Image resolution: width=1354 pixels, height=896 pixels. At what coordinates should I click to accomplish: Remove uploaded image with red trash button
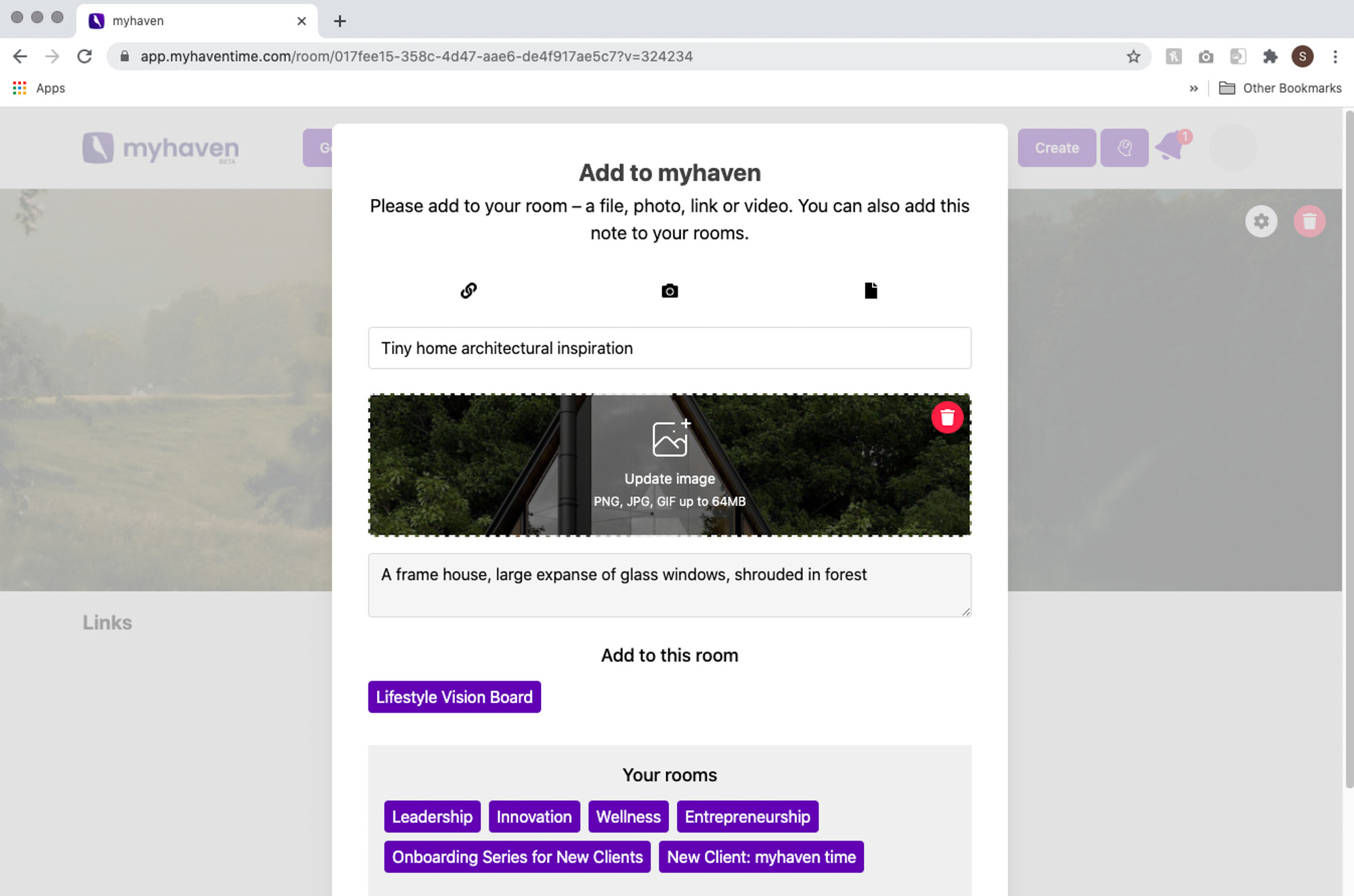pos(946,418)
